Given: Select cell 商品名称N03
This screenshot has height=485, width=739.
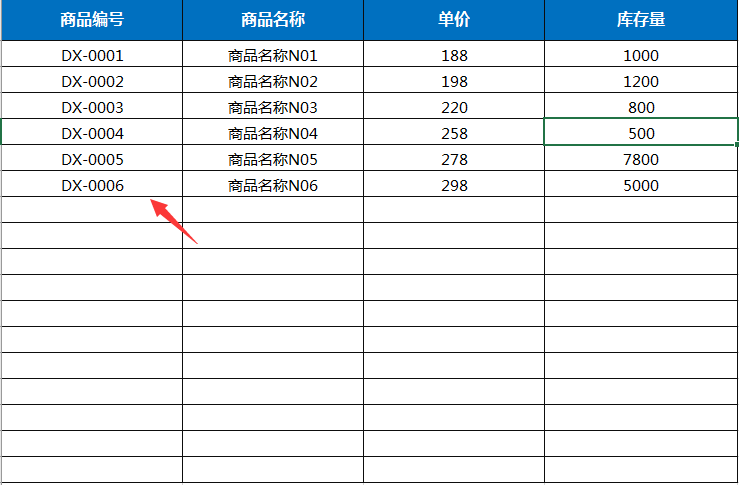Looking at the screenshot, I should [x=273, y=106].
